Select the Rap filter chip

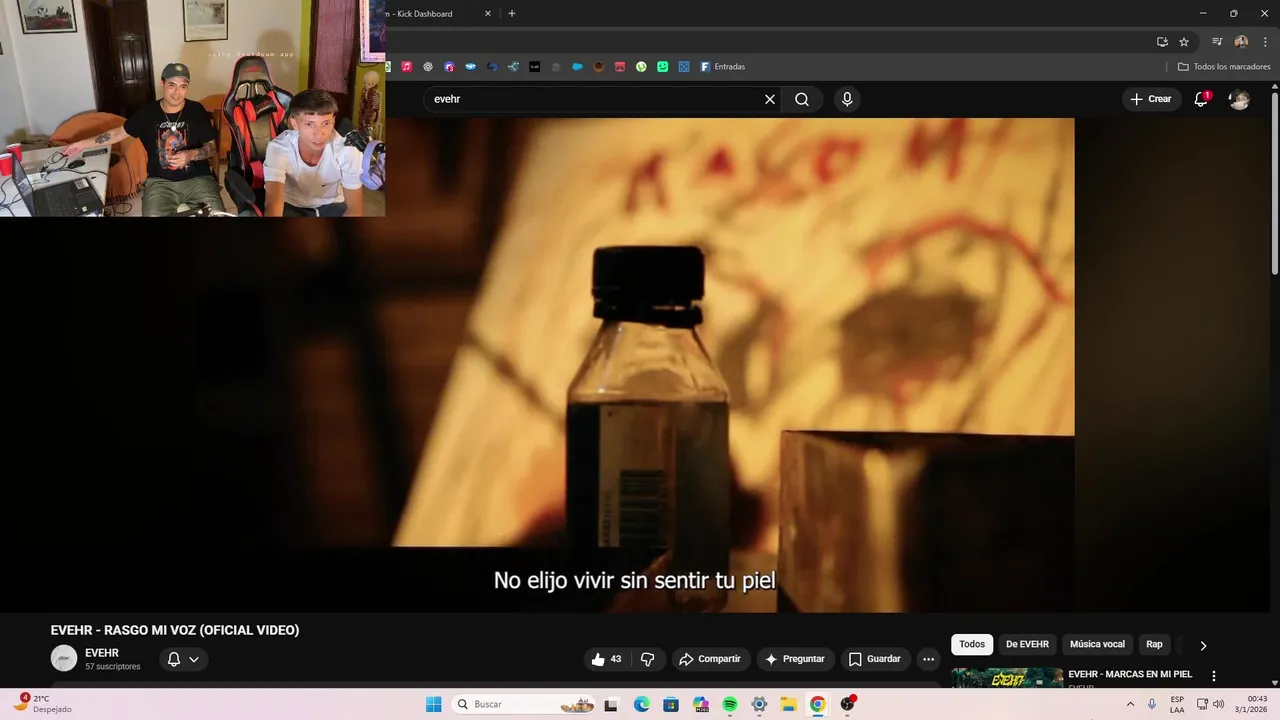[1154, 645]
